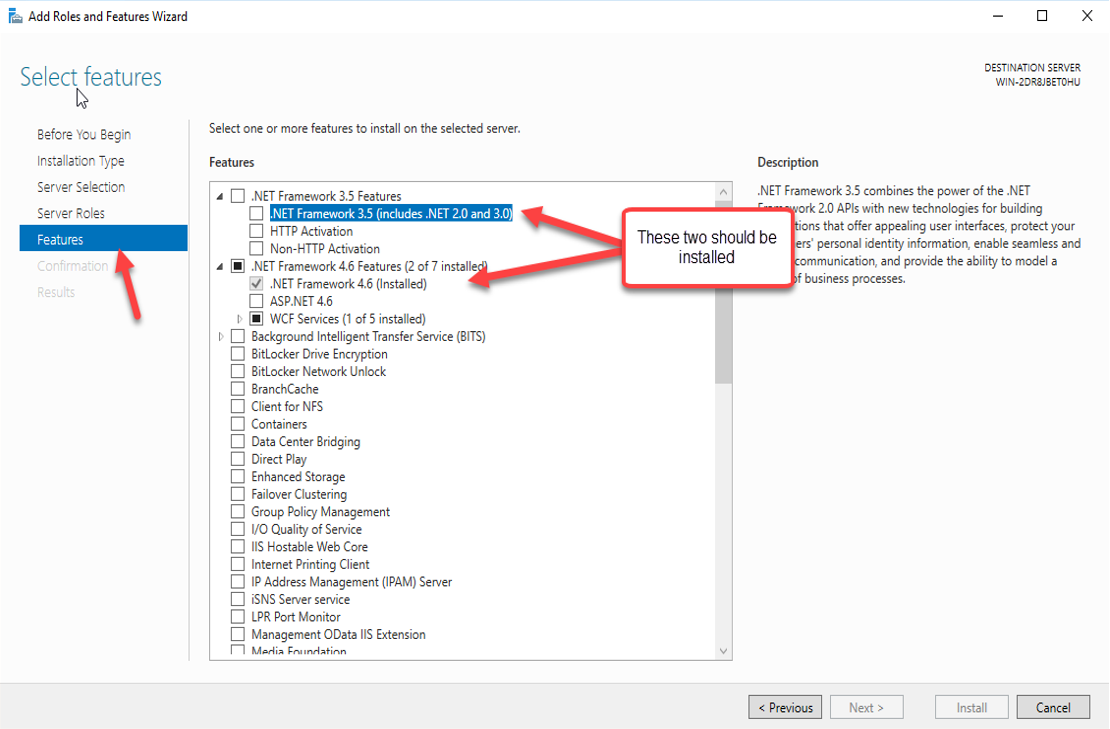Check the Failover Clustering box
1110x729 pixels.
[x=238, y=494]
